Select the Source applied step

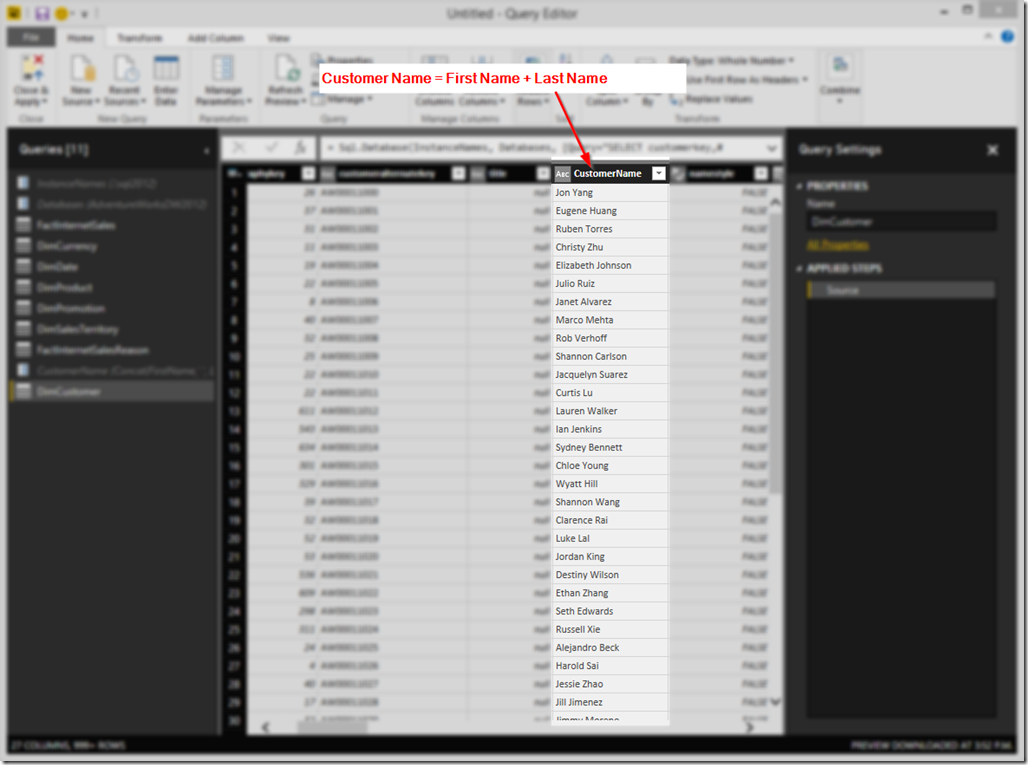(901, 290)
